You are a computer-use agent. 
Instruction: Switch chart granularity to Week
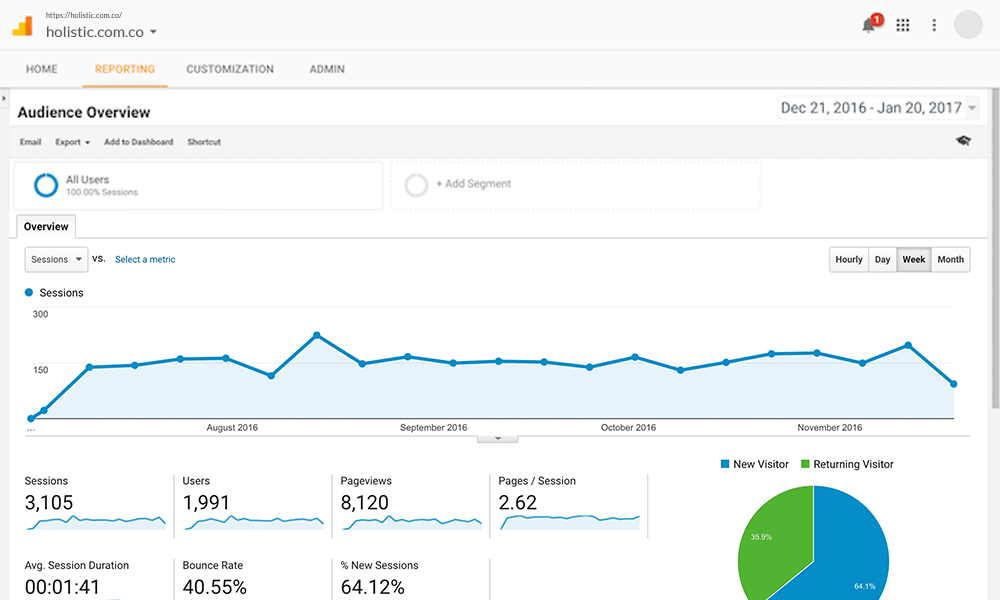click(914, 260)
